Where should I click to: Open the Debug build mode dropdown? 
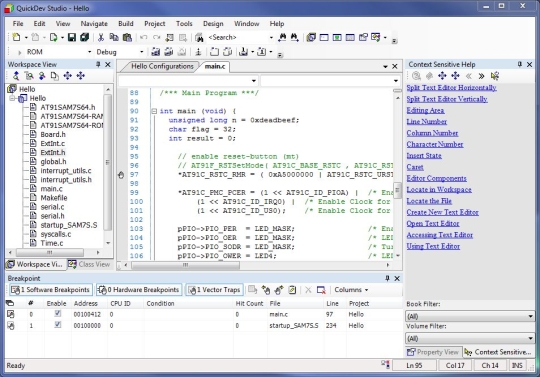click(x=141, y=52)
